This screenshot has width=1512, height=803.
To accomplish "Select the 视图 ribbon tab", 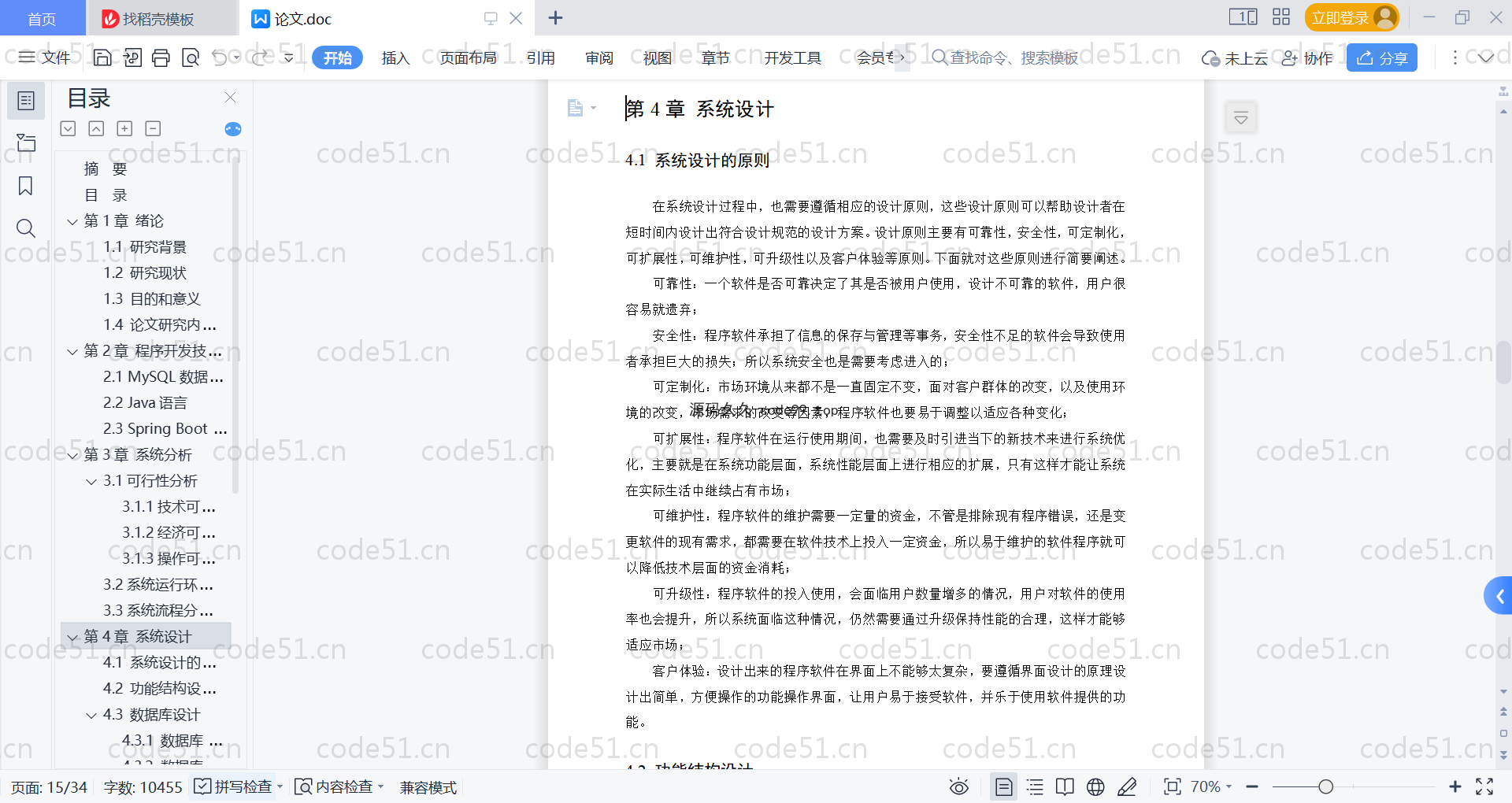I will pos(658,57).
